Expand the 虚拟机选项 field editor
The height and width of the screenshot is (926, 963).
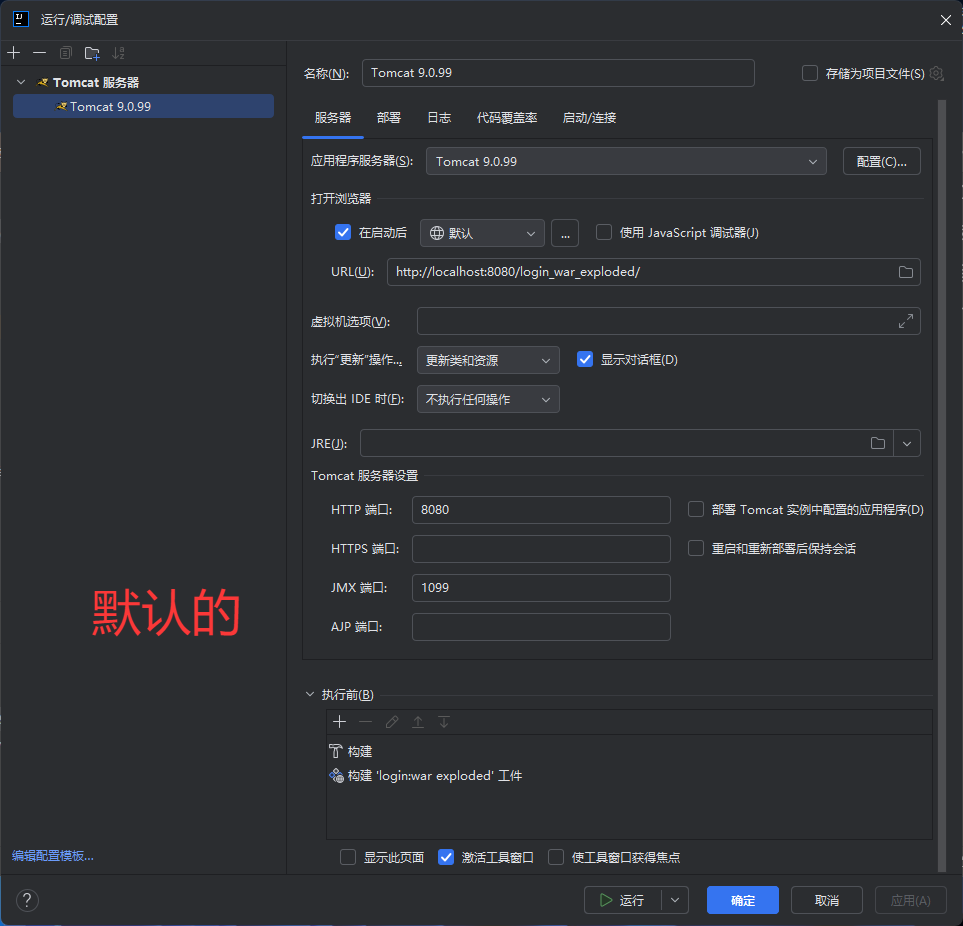pyautogui.click(x=906, y=321)
